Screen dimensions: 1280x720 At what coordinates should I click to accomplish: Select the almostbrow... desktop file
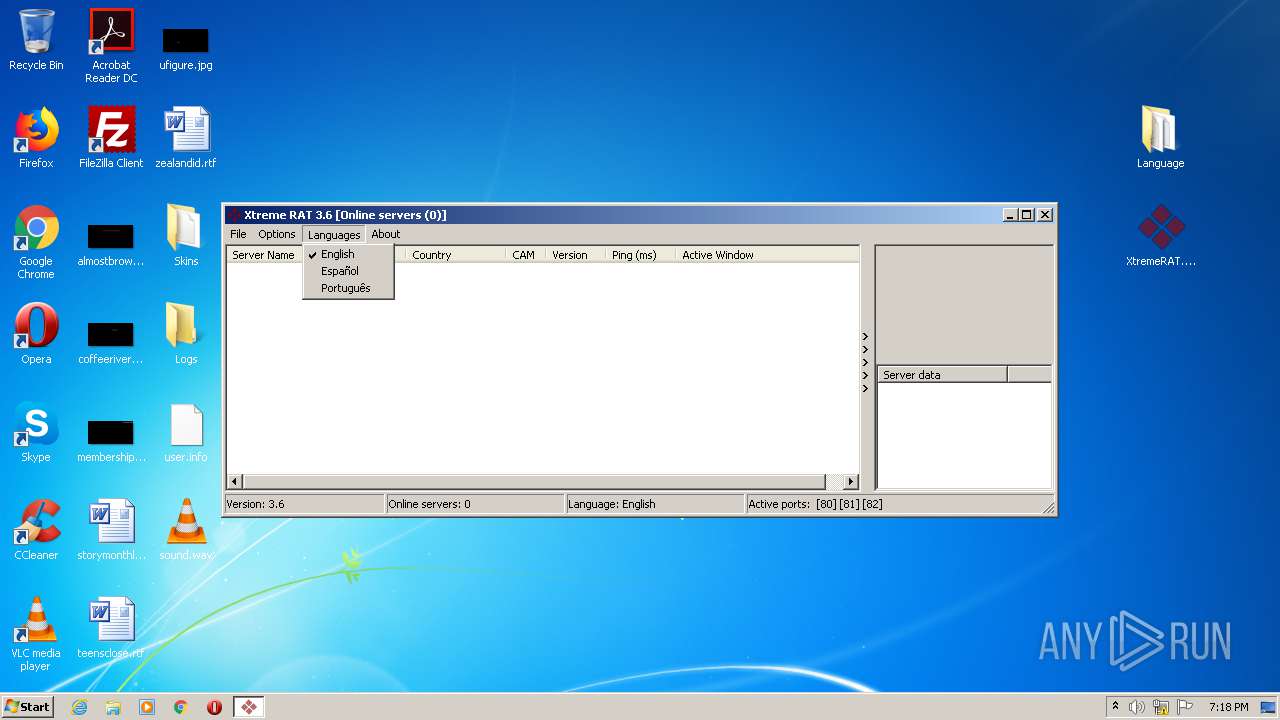click(x=111, y=245)
